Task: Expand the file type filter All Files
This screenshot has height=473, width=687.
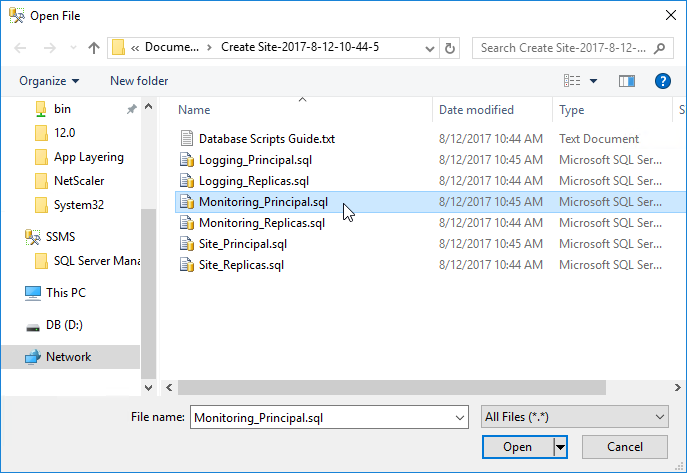Action: coord(574,417)
